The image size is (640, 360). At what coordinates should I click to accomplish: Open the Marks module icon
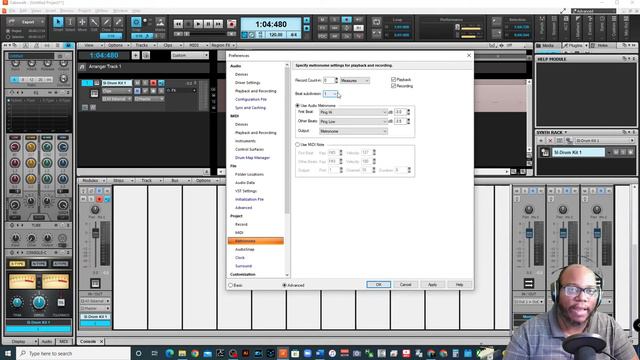160,22
